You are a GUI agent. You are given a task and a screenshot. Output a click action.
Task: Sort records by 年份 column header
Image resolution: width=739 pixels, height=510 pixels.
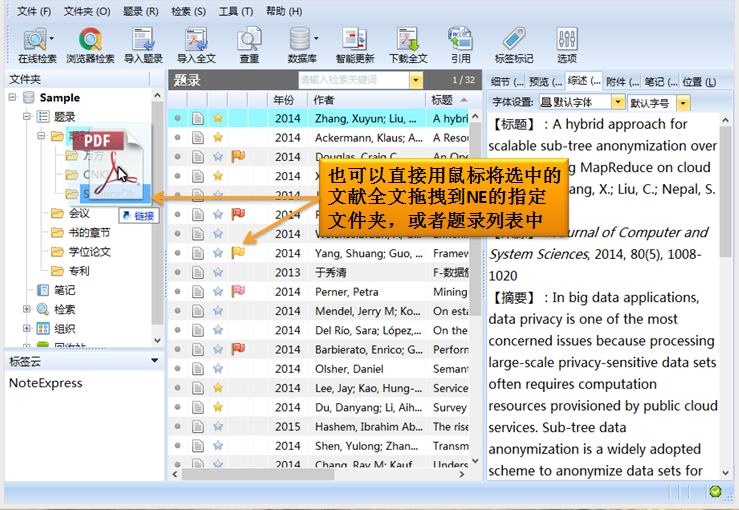[288, 100]
